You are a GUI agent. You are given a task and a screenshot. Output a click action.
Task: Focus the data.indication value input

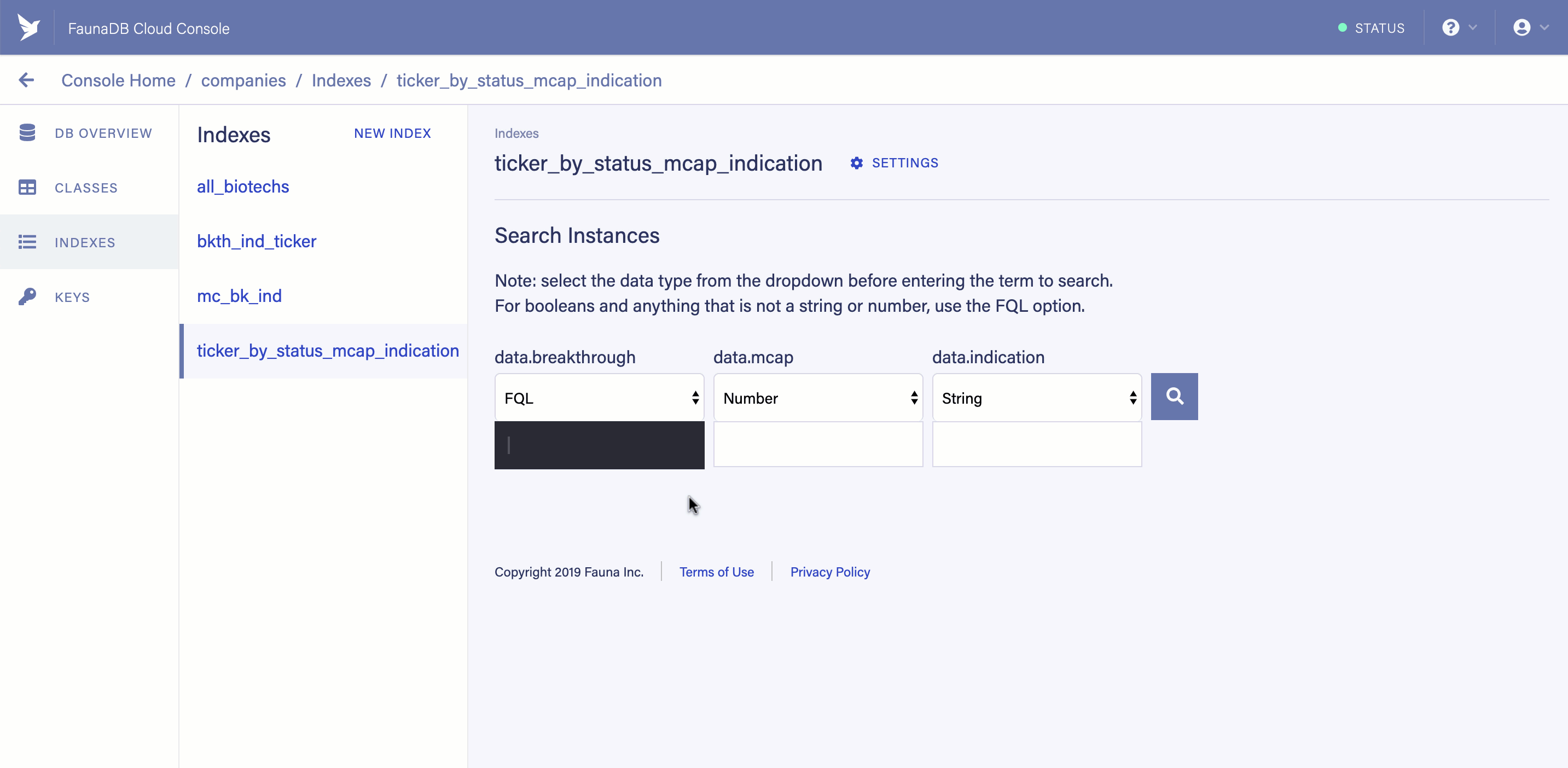1037,445
